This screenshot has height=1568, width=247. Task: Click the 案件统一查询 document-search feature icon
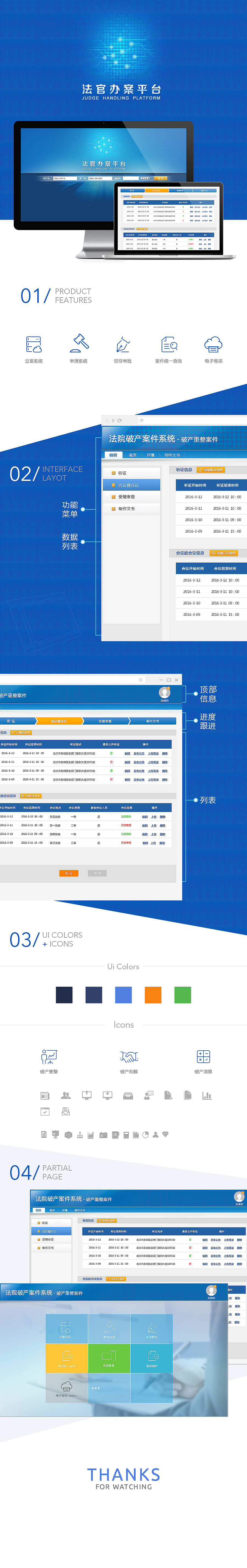[x=169, y=344]
